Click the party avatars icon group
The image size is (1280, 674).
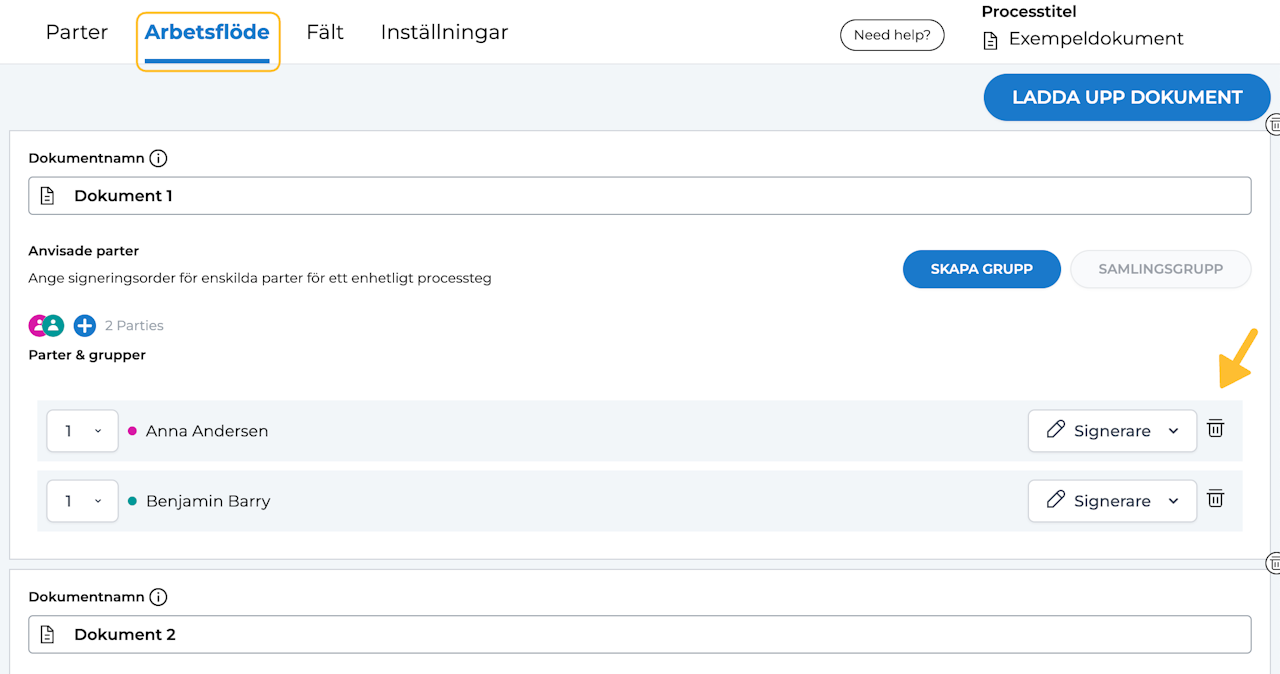coord(46,325)
